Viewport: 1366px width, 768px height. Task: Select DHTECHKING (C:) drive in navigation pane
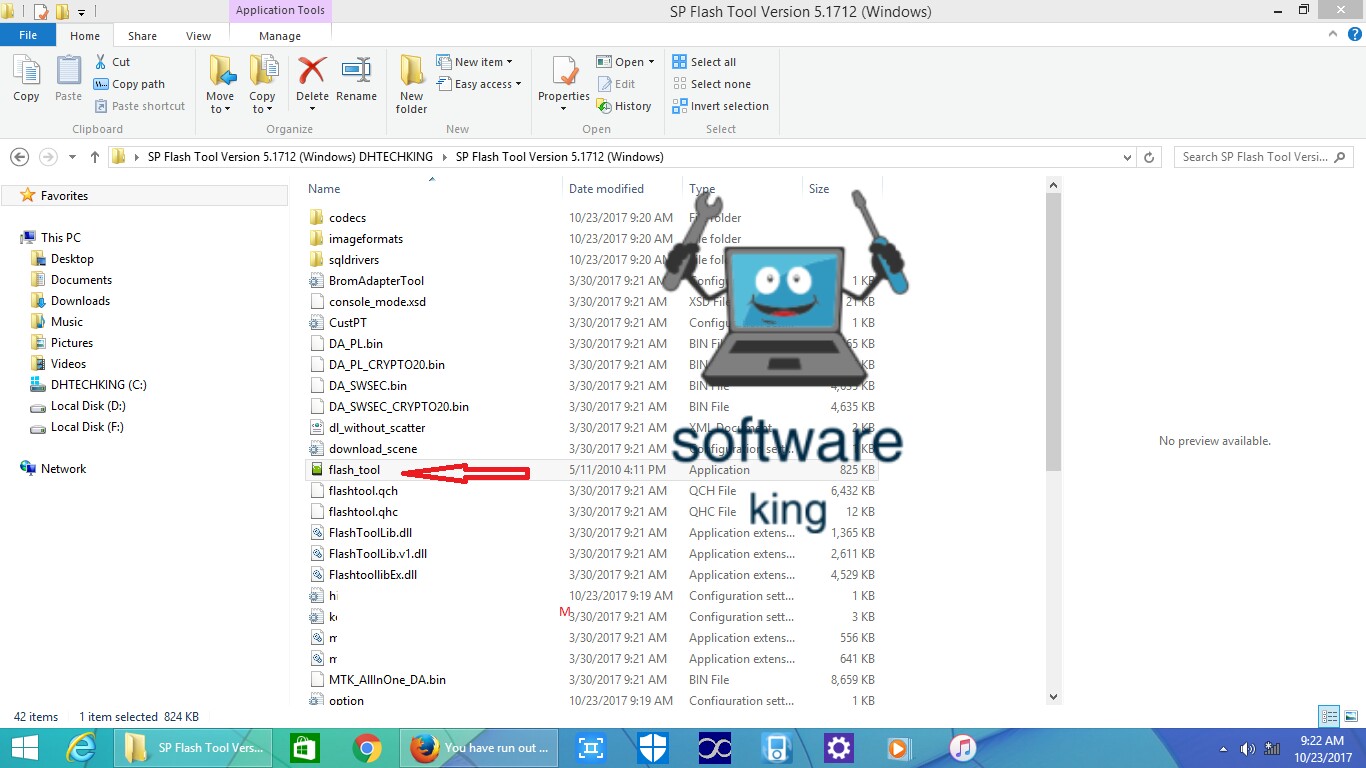point(98,385)
